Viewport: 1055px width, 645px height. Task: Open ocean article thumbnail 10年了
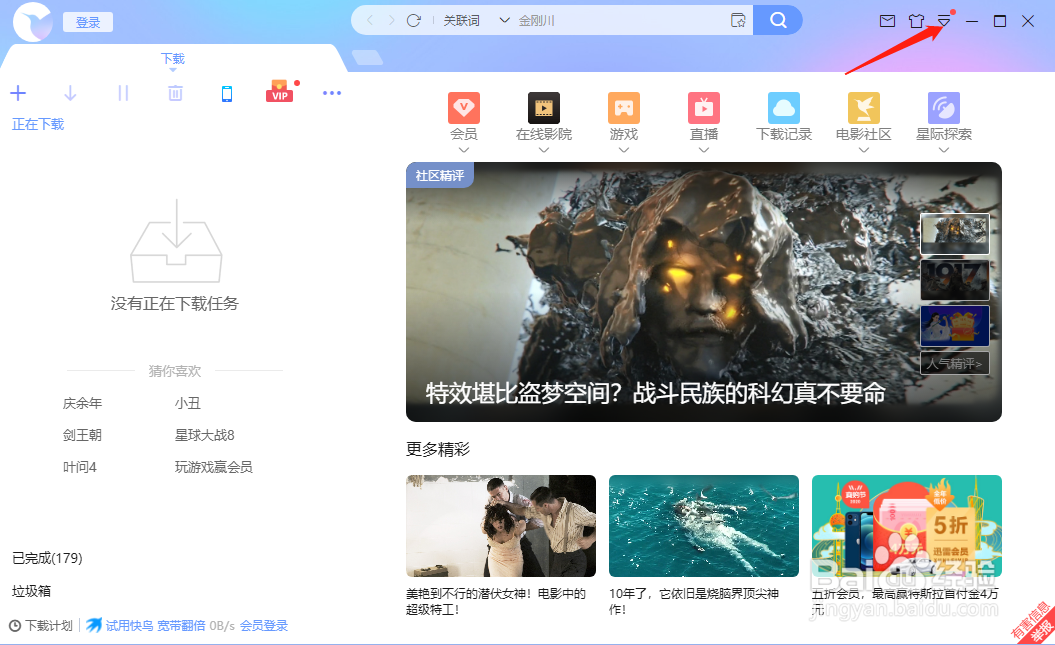(704, 526)
